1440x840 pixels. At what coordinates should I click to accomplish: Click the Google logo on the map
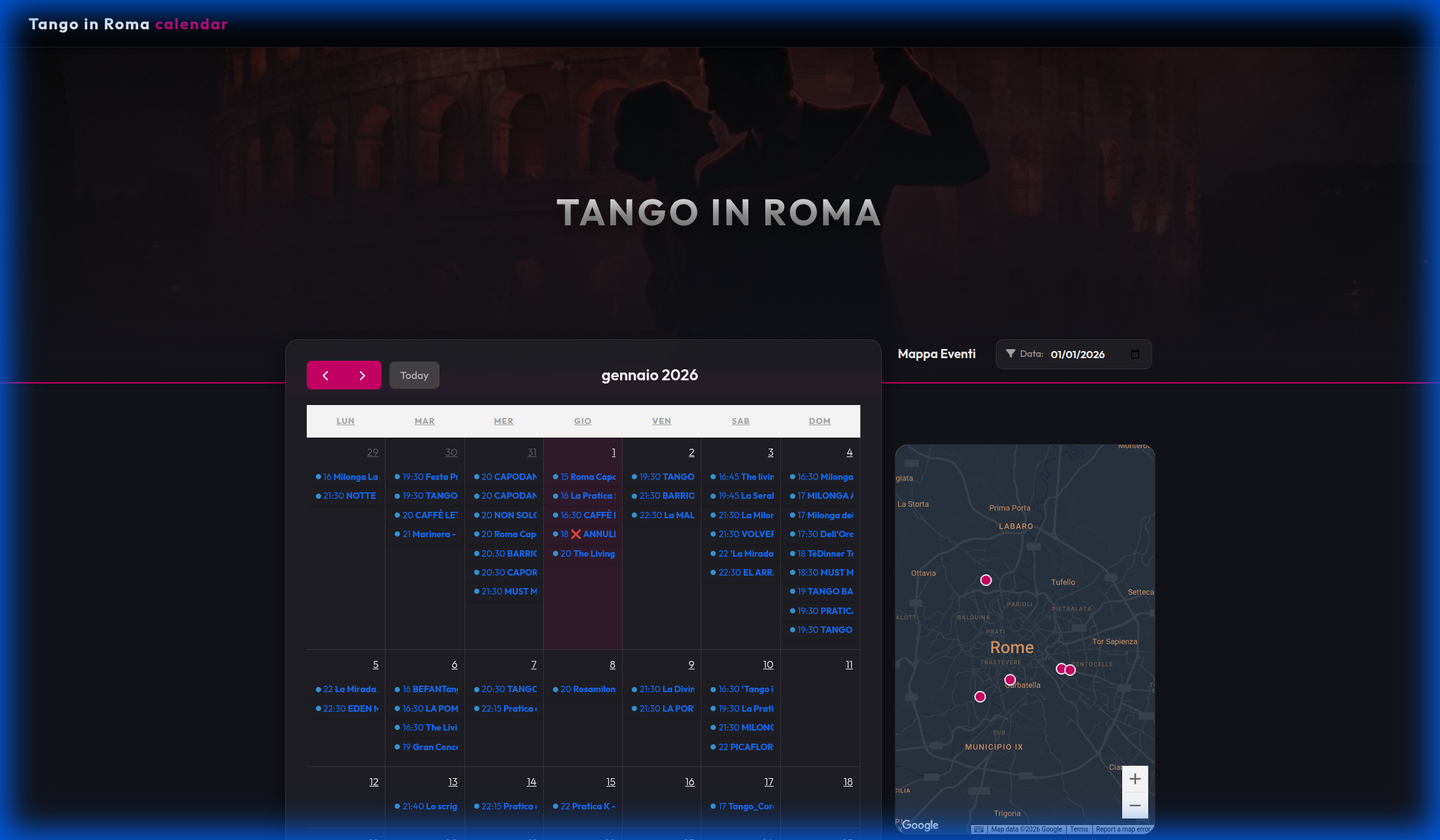point(918,825)
